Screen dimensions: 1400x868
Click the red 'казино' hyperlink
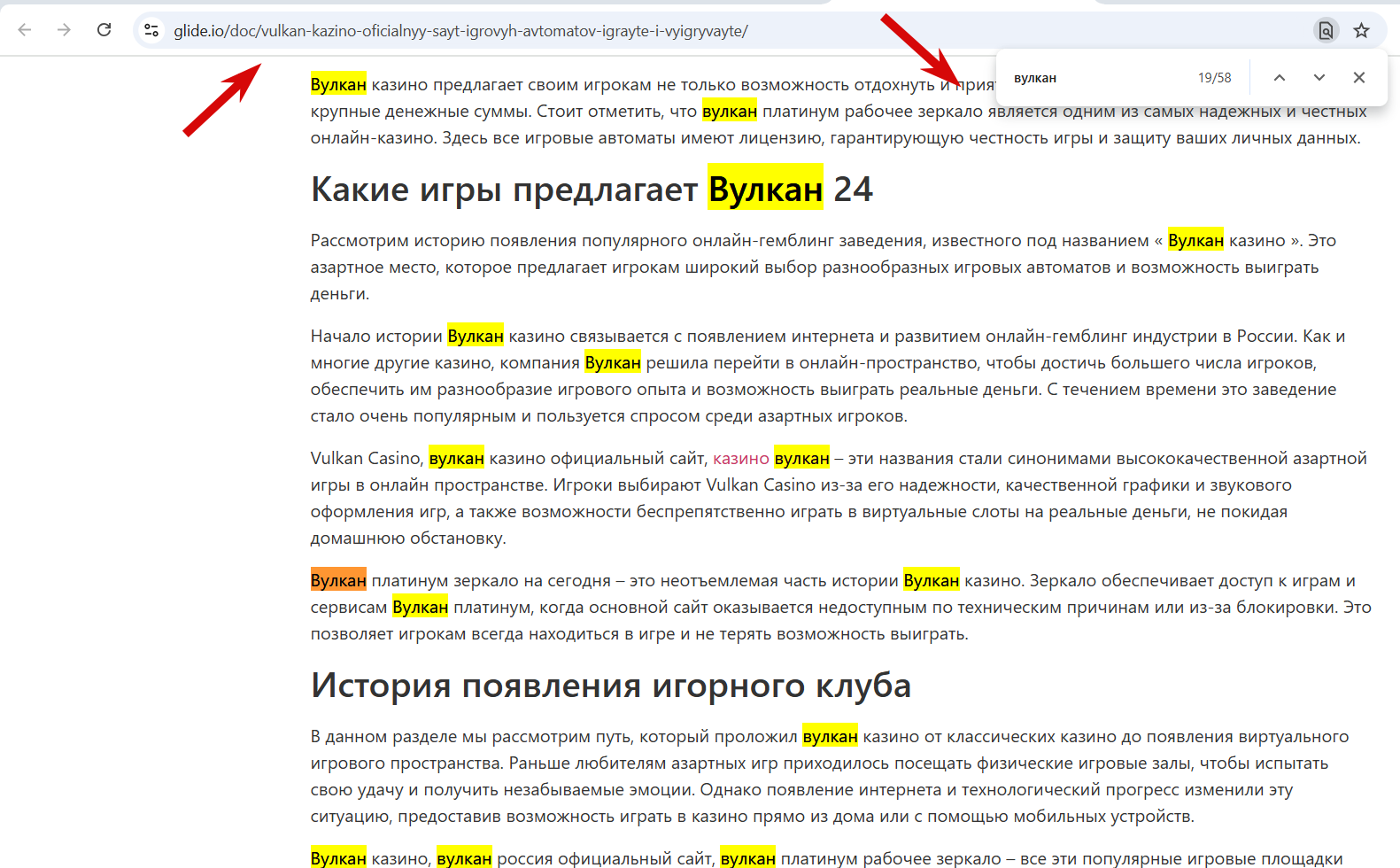pyautogui.click(x=741, y=459)
